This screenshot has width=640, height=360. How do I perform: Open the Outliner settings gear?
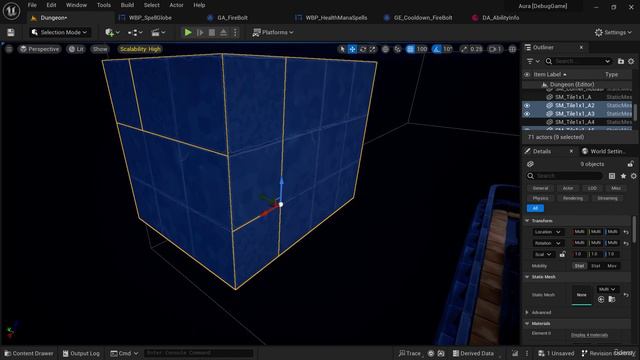[631, 61]
